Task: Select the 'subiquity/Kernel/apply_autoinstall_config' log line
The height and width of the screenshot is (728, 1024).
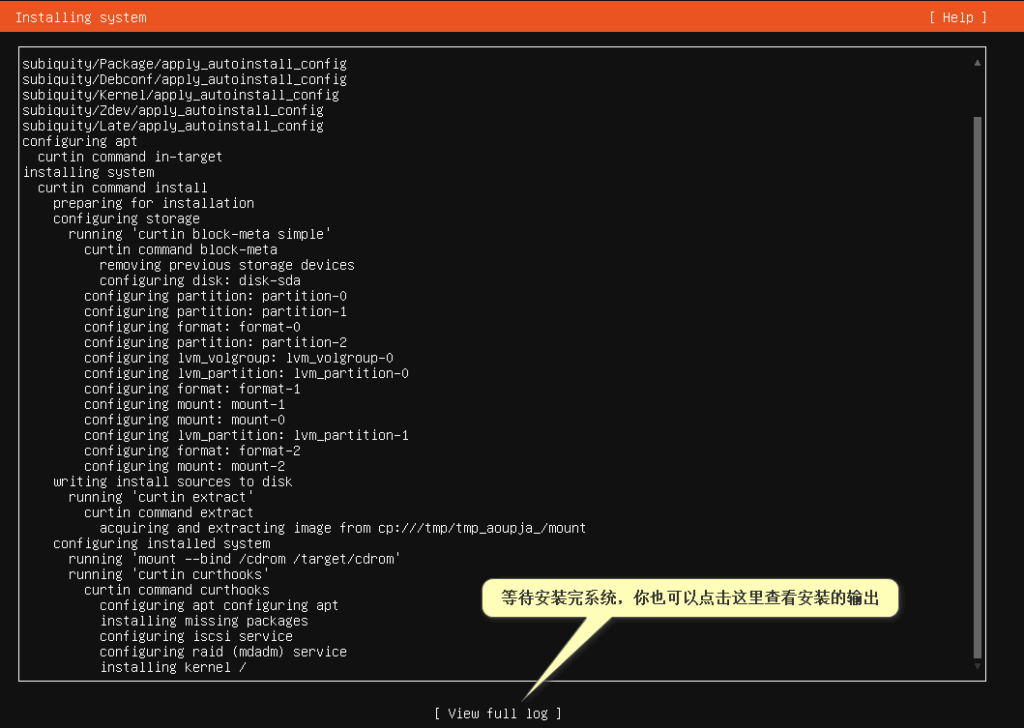Action: pos(180,95)
